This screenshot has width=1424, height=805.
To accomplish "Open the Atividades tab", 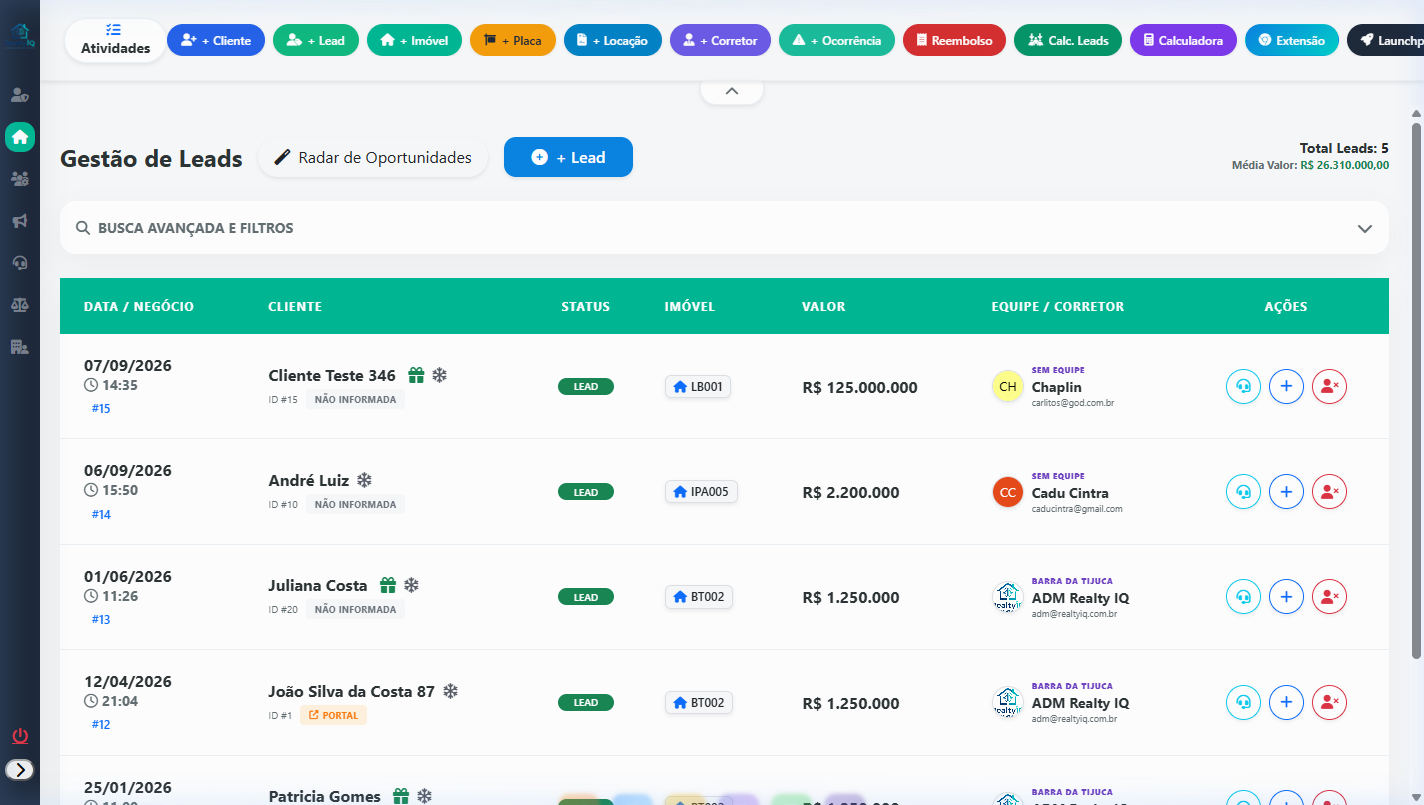I will pyautogui.click(x=116, y=40).
